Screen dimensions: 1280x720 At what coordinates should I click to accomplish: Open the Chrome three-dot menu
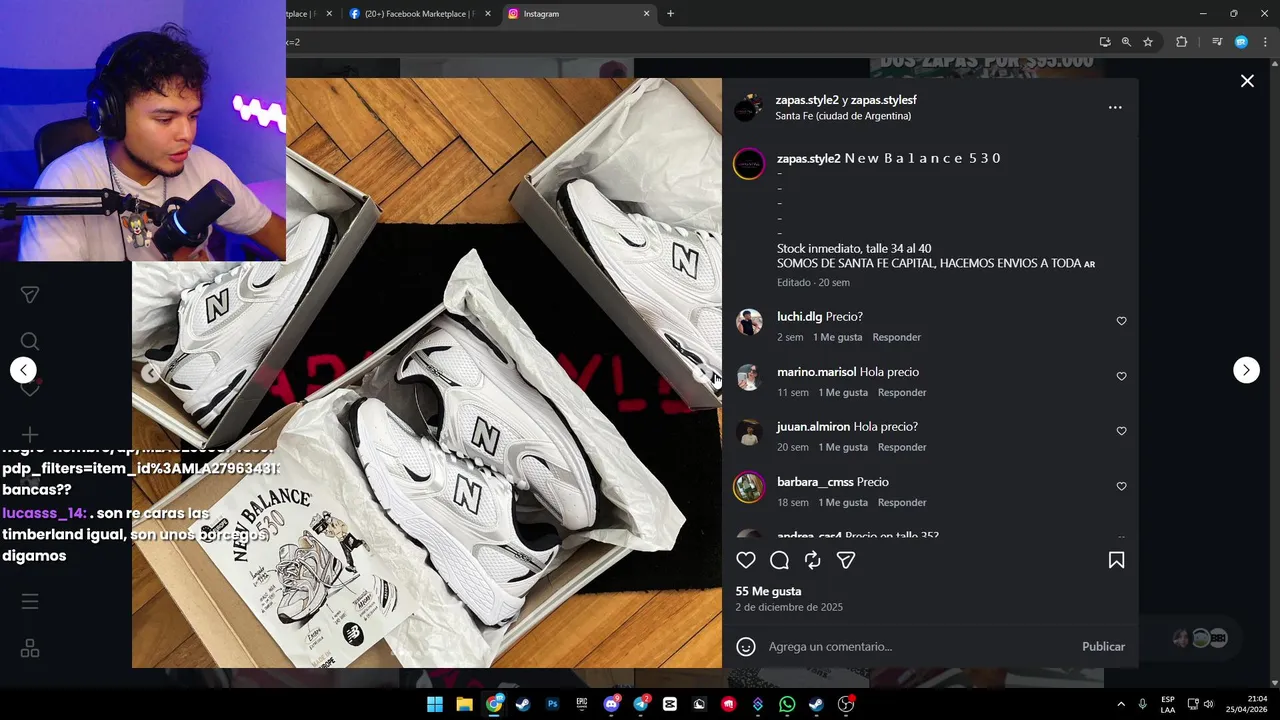1266,42
